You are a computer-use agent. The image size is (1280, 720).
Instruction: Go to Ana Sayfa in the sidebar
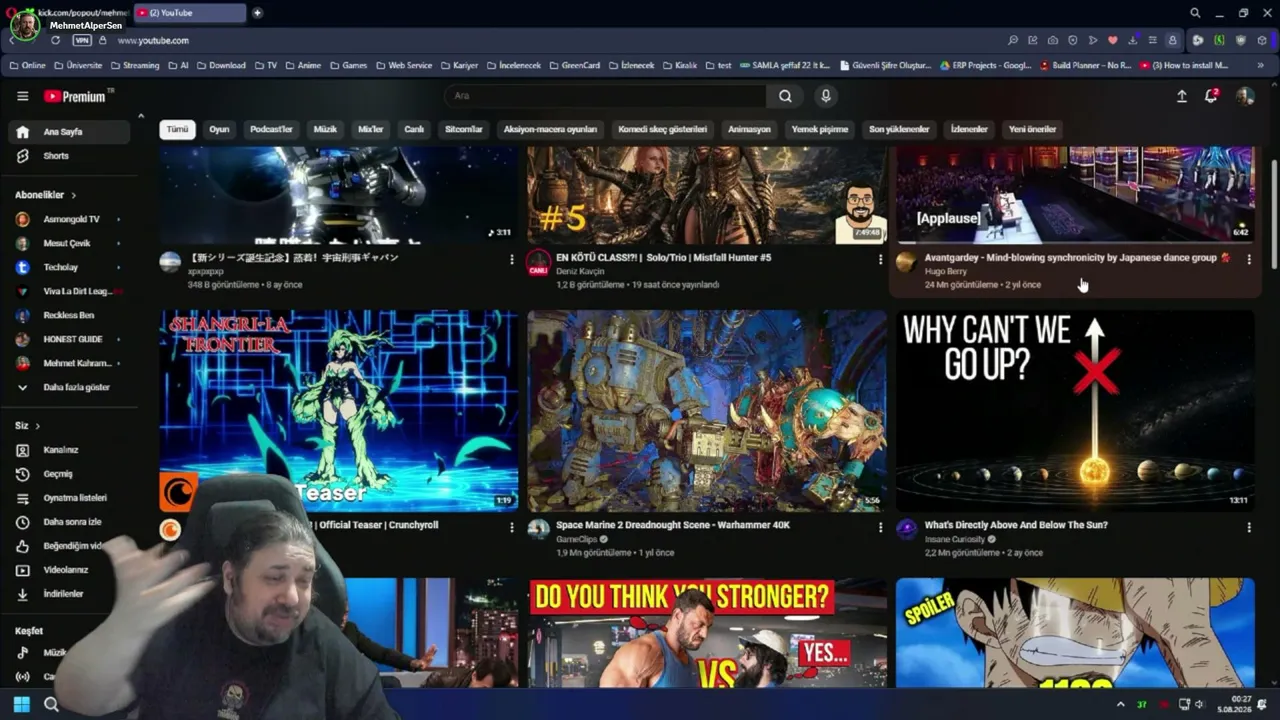point(69,132)
